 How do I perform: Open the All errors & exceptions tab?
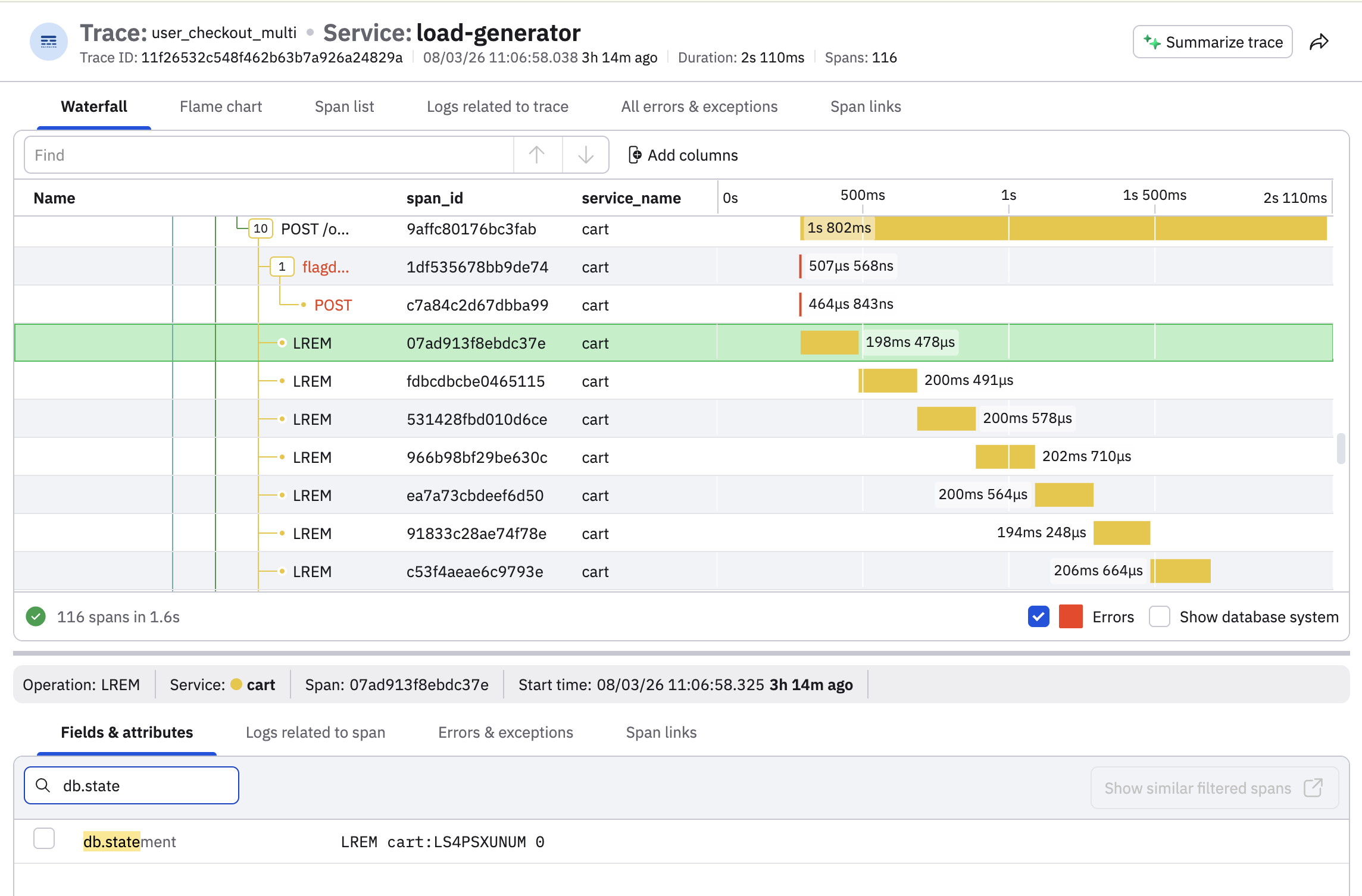[x=699, y=106]
